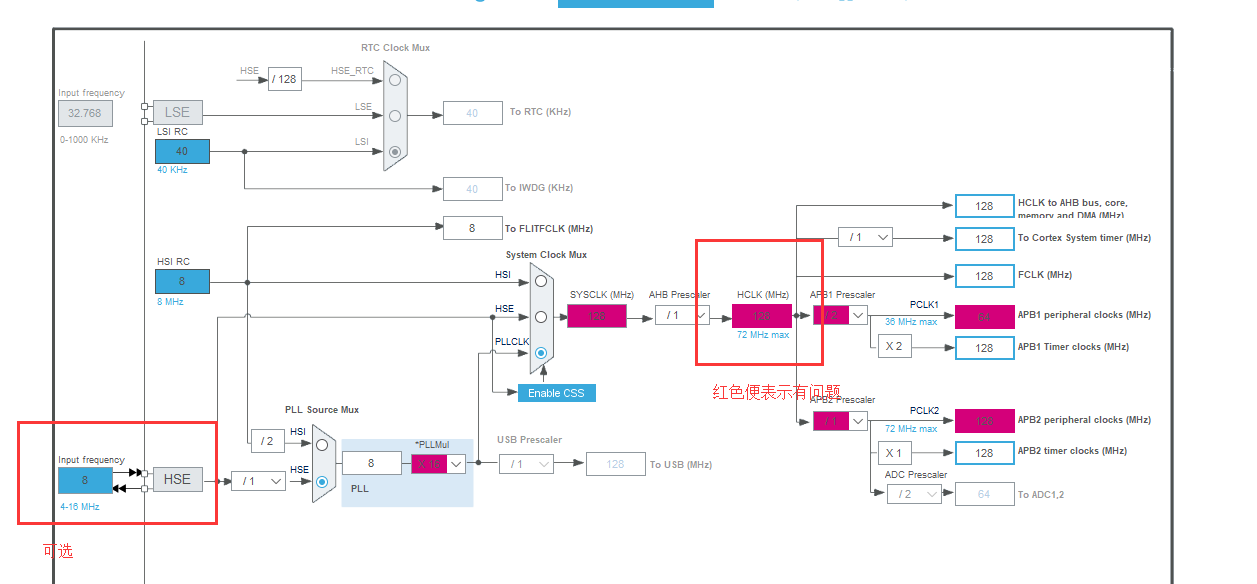This screenshot has height=584, width=1257.
Task: Click the /128 RTC divider block
Action: [284, 78]
